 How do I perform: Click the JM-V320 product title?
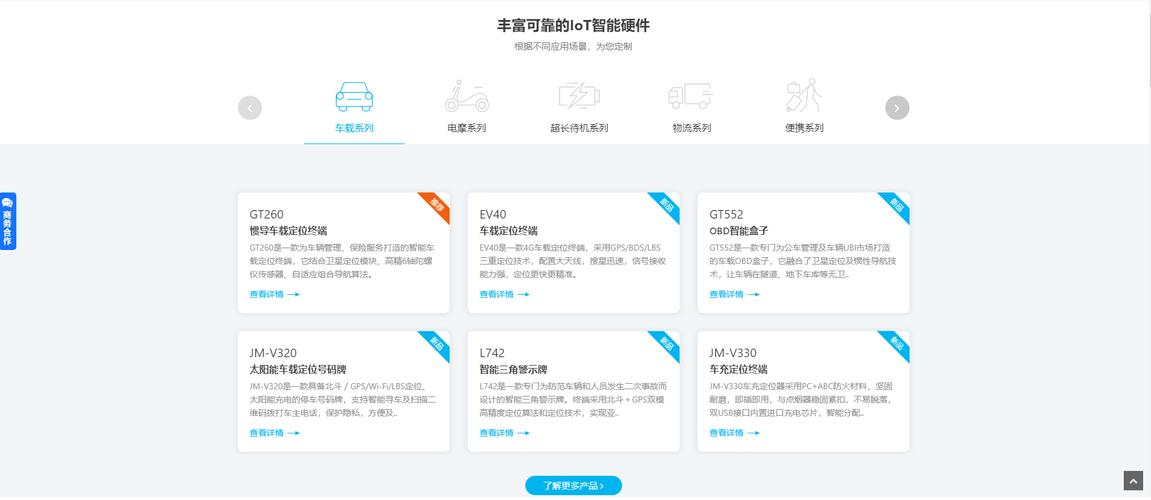(x=273, y=353)
